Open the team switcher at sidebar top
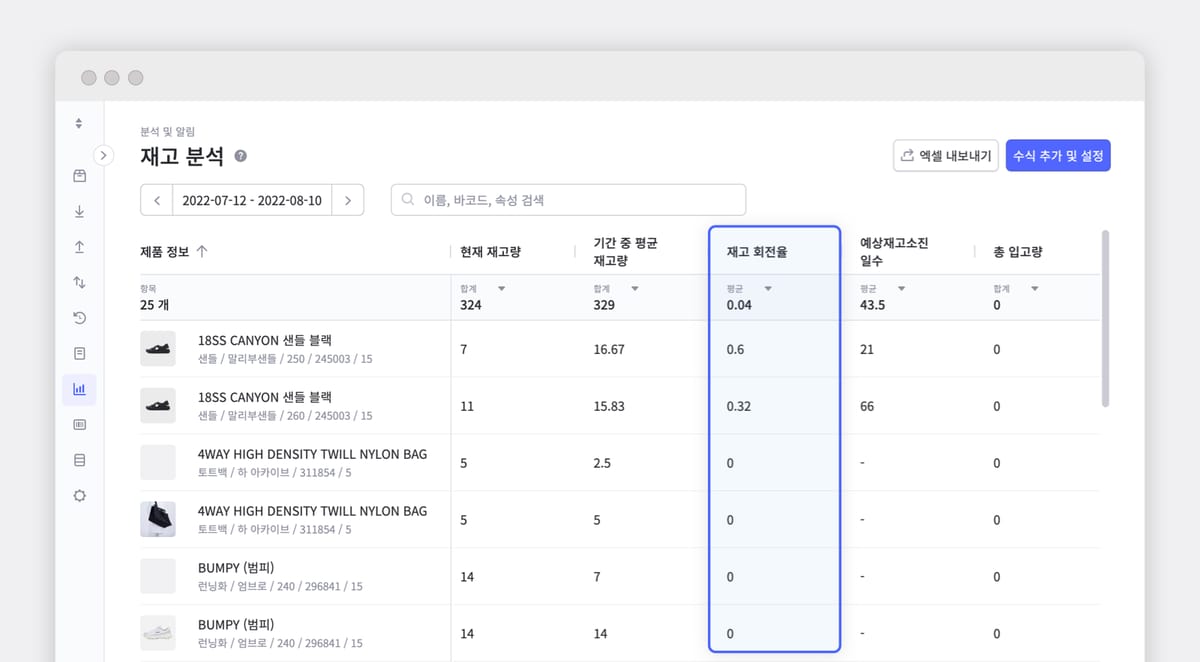The image size is (1200, 662). click(79, 124)
